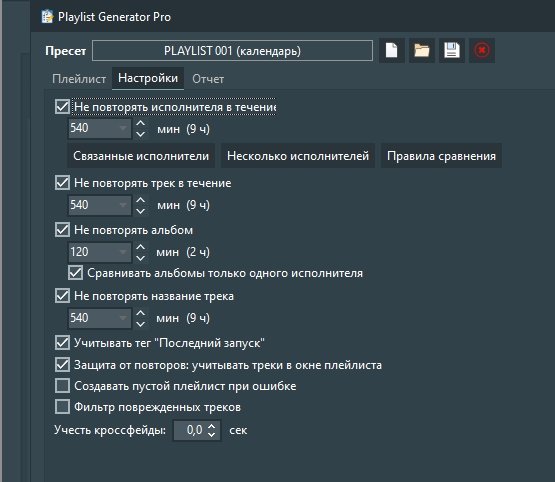This screenshot has height=482, width=555.
Task: Delete preset using the red circle icon
Action: [x=482, y=51]
